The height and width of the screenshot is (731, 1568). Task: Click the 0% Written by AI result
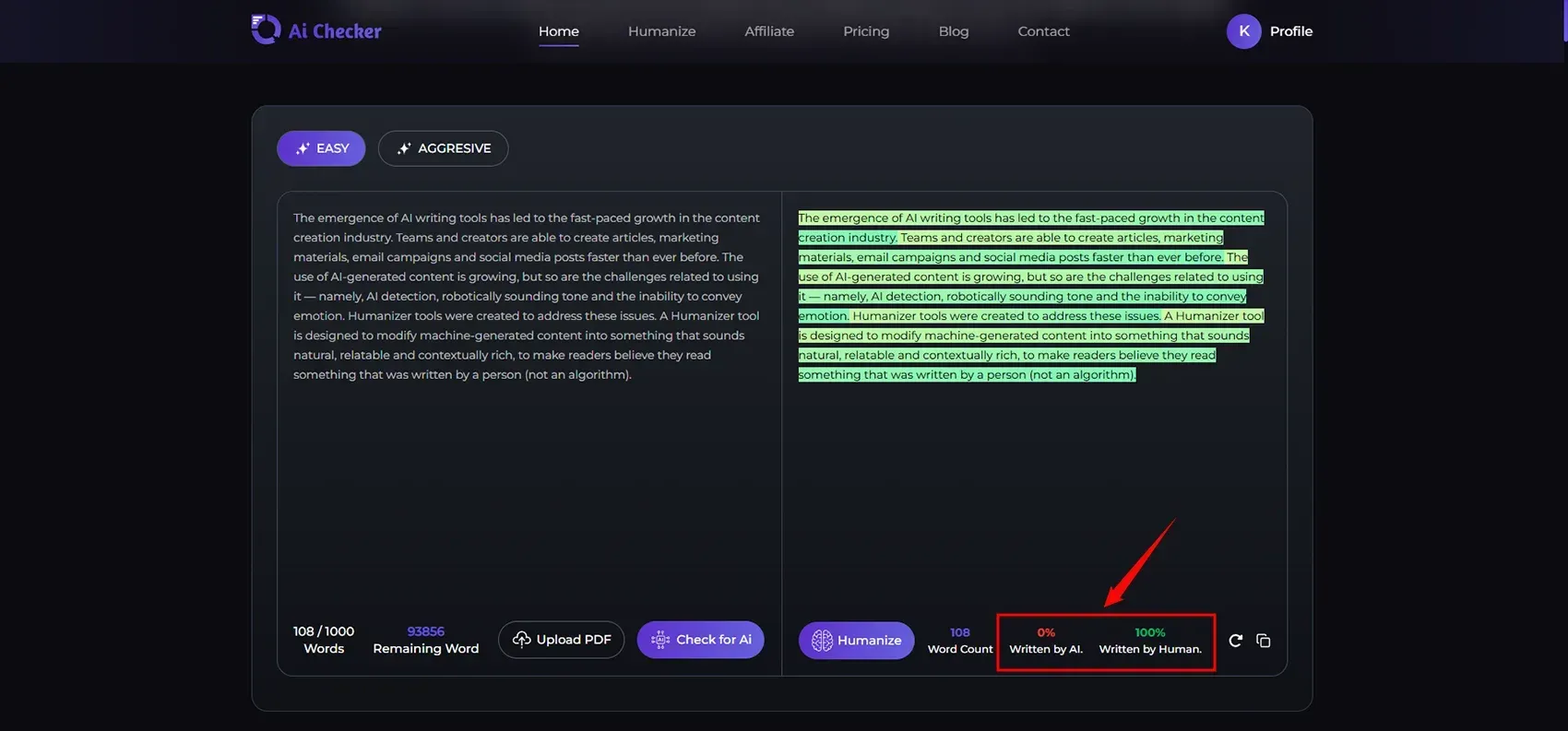(x=1046, y=641)
